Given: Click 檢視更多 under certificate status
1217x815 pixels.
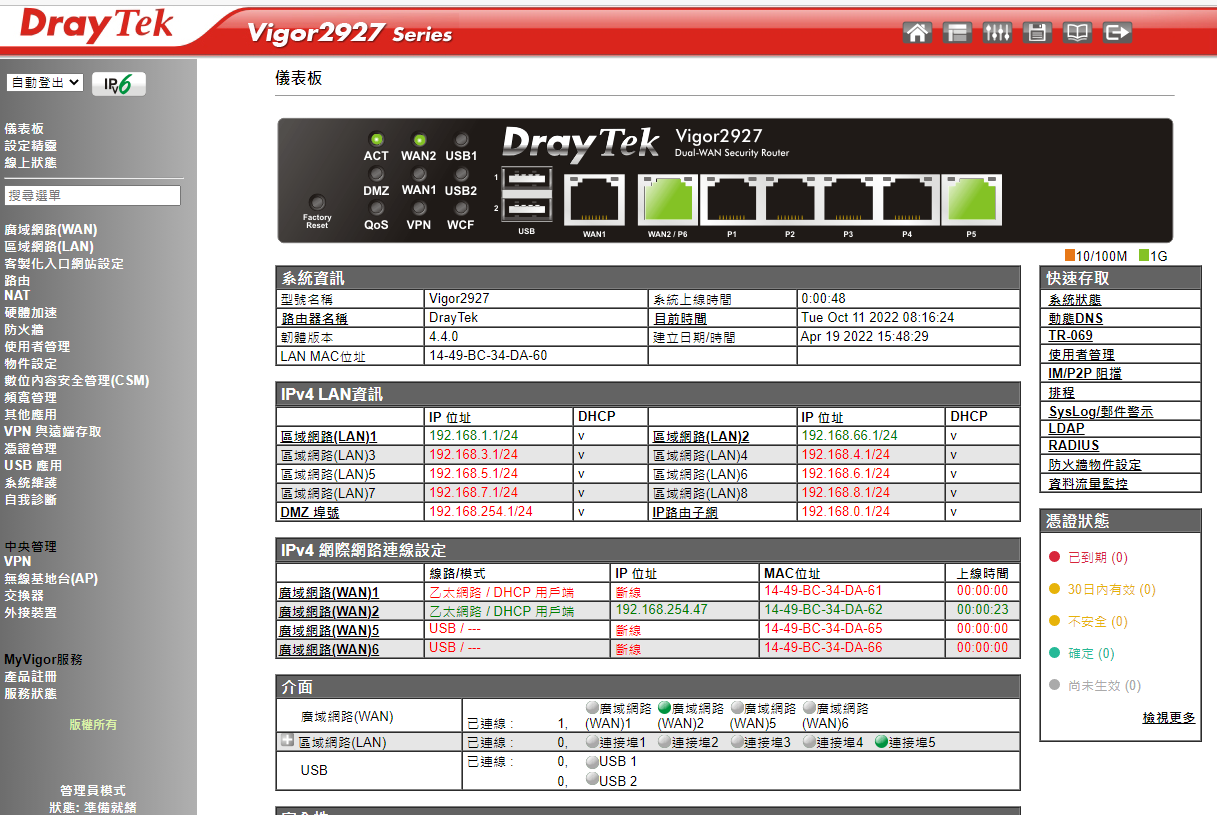Looking at the screenshot, I should click(1168, 718).
